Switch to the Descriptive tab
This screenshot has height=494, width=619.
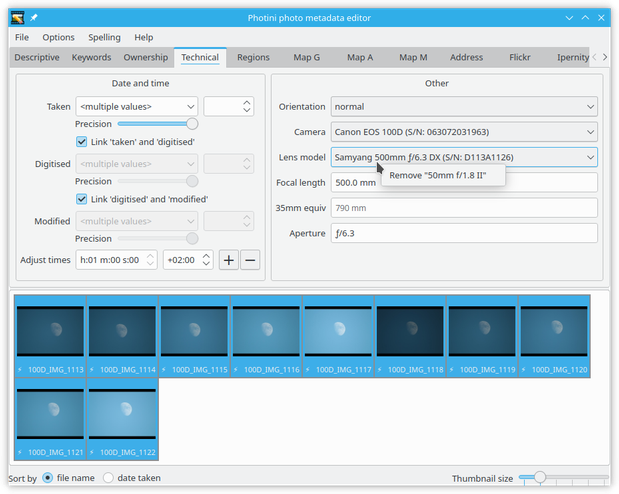37,57
